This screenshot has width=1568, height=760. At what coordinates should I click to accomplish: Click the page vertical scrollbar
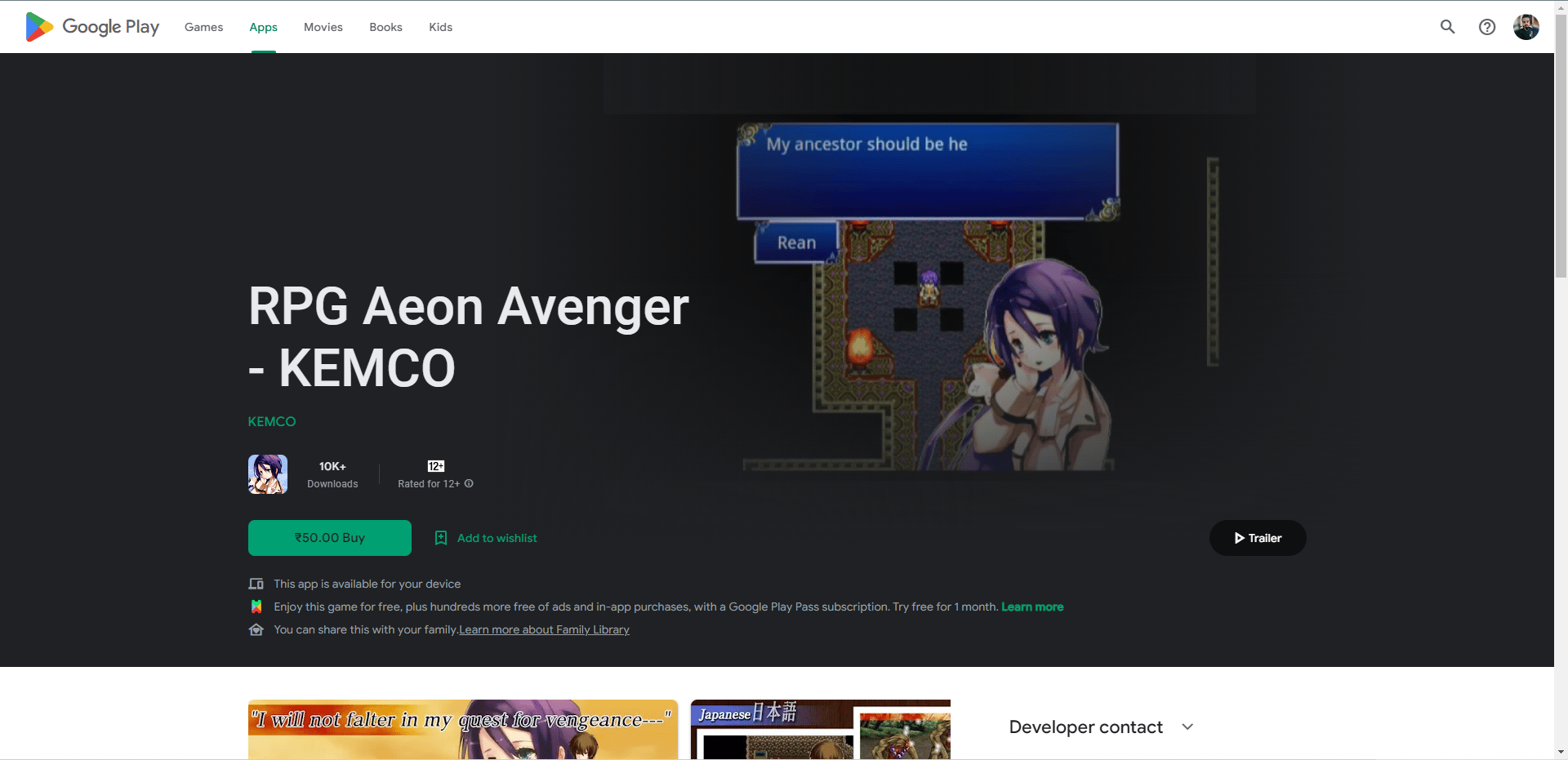1561,147
